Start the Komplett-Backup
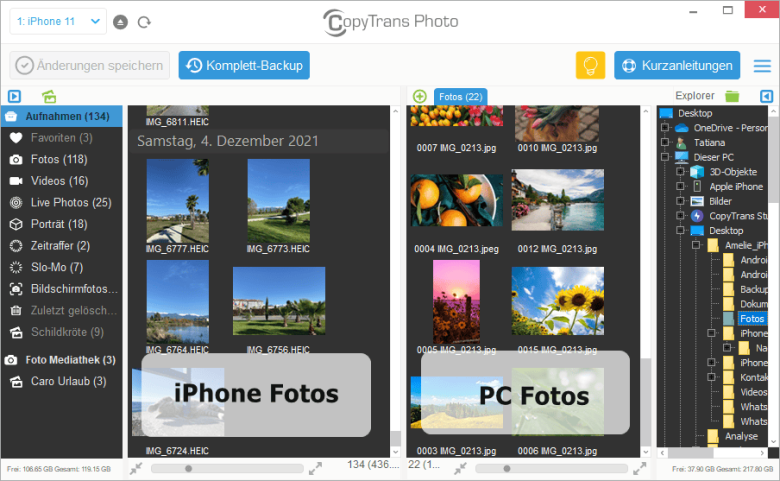Viewport: 780px width, 481px height. coord(244,65)
